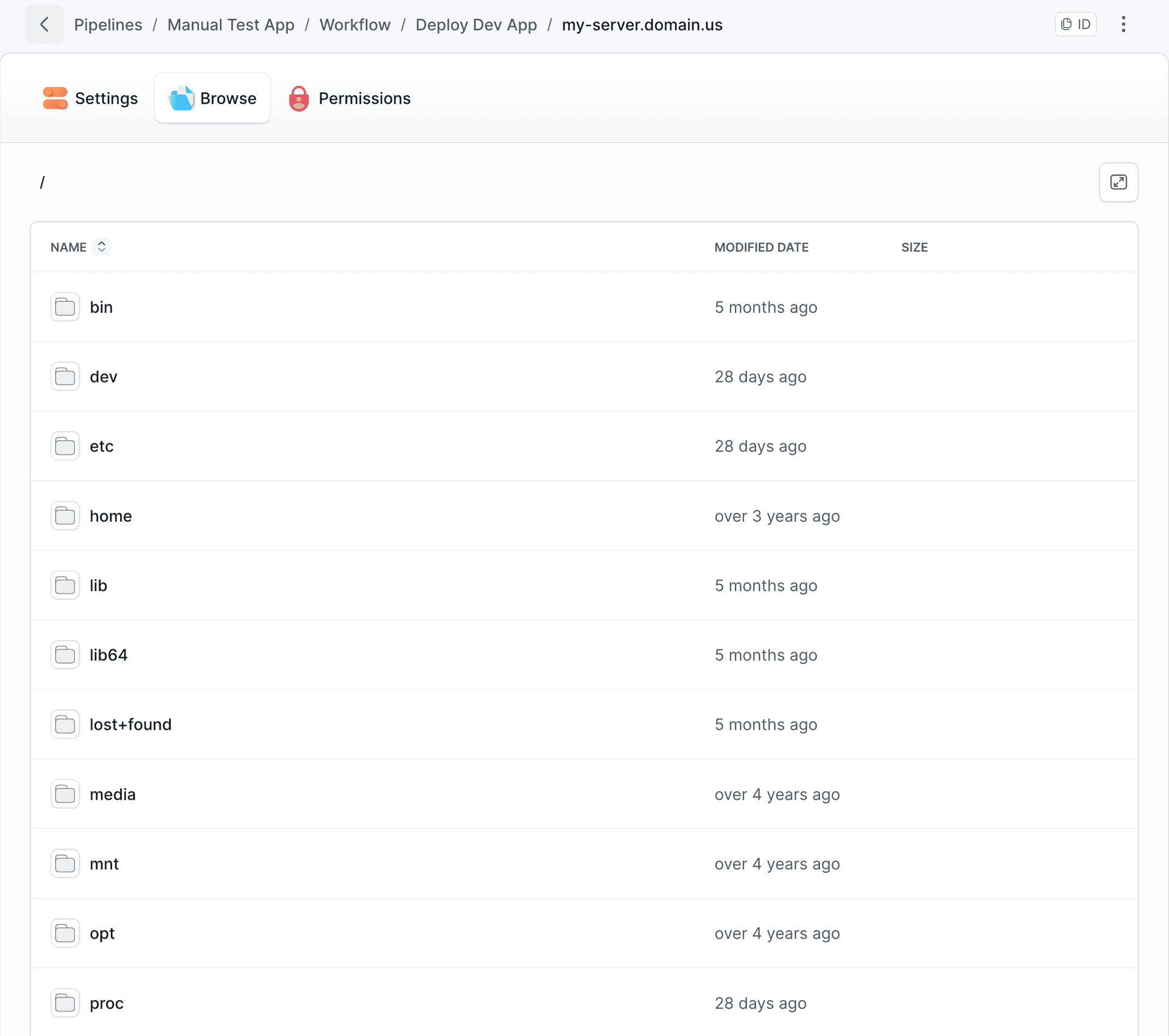Screen dimensions: 1169x1036
Task: Open the Manual Test App breadcrumb
Action: click(x=231, y=25)
